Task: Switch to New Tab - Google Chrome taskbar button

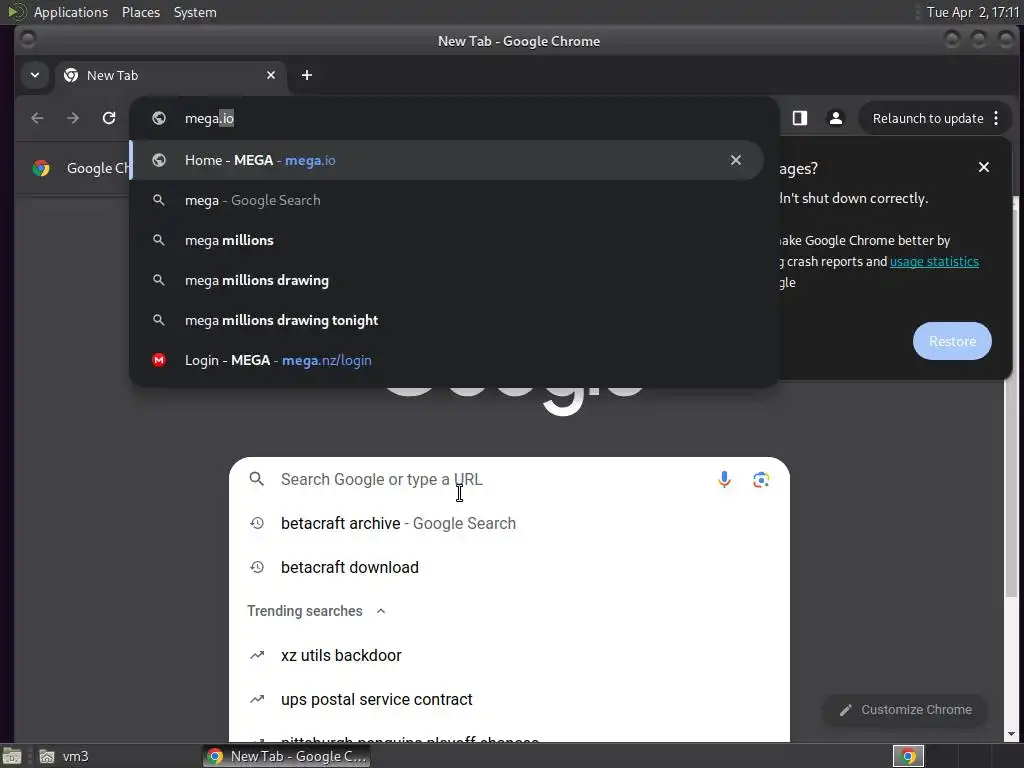Action: pyautogui.click(x=287, y=756)
